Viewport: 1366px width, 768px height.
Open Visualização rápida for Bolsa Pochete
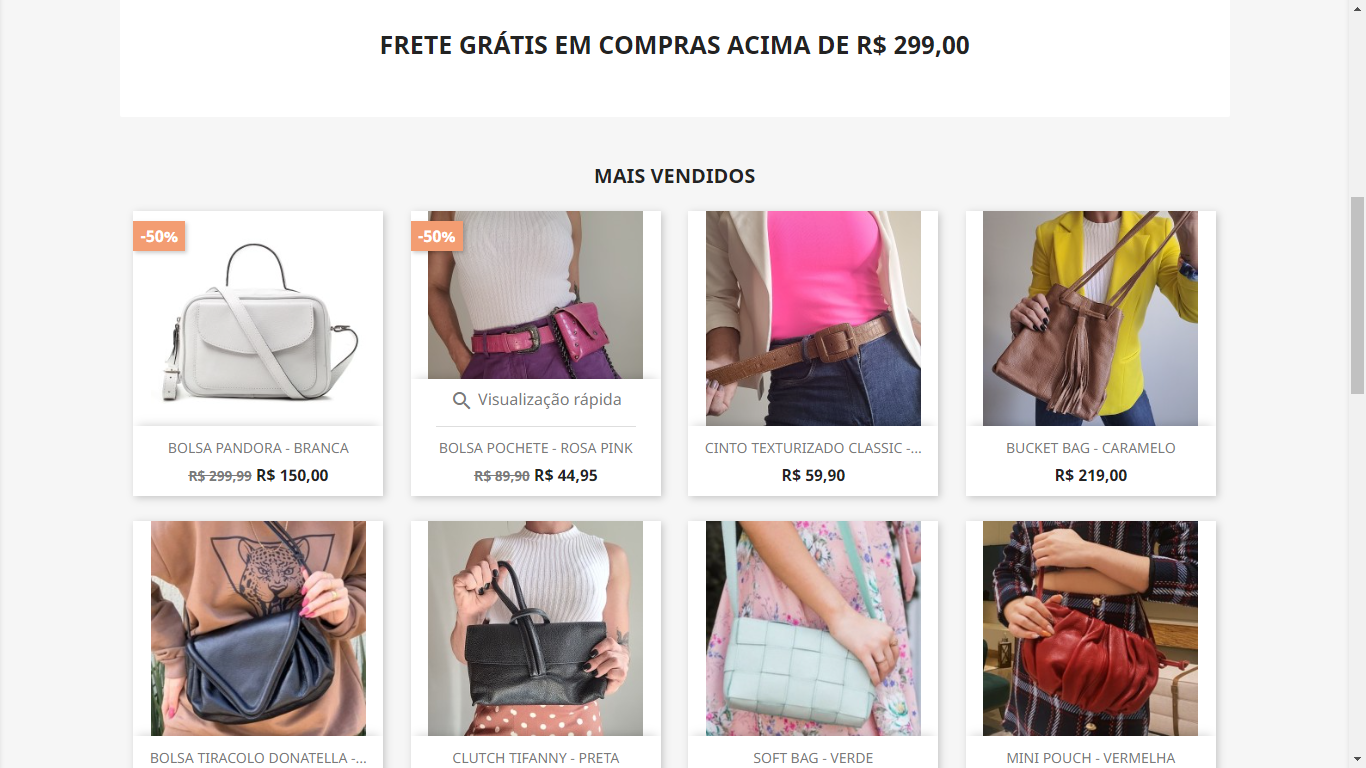point(536,400)
